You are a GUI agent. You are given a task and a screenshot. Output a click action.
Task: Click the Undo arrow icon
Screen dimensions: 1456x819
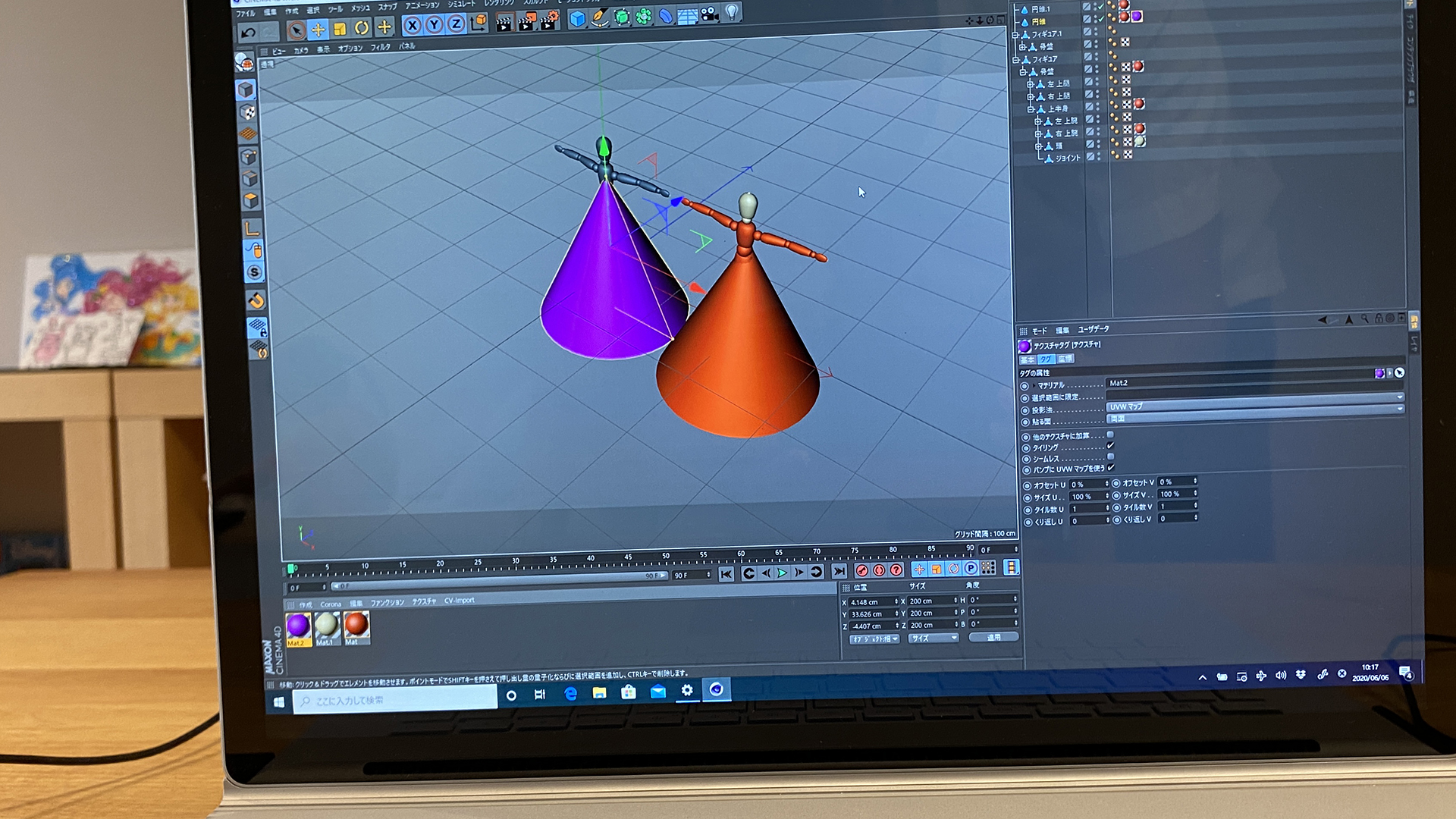248,33
